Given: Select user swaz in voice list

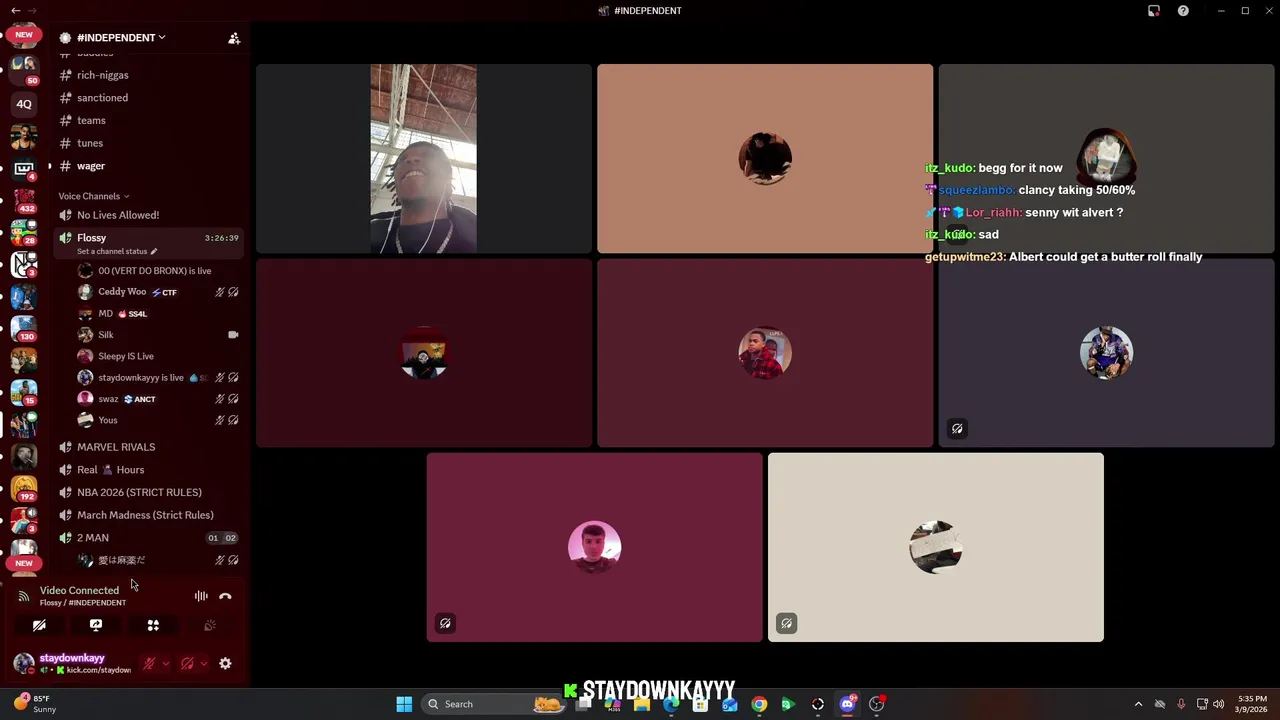Looking at the screenshot, I should point(158,399).
